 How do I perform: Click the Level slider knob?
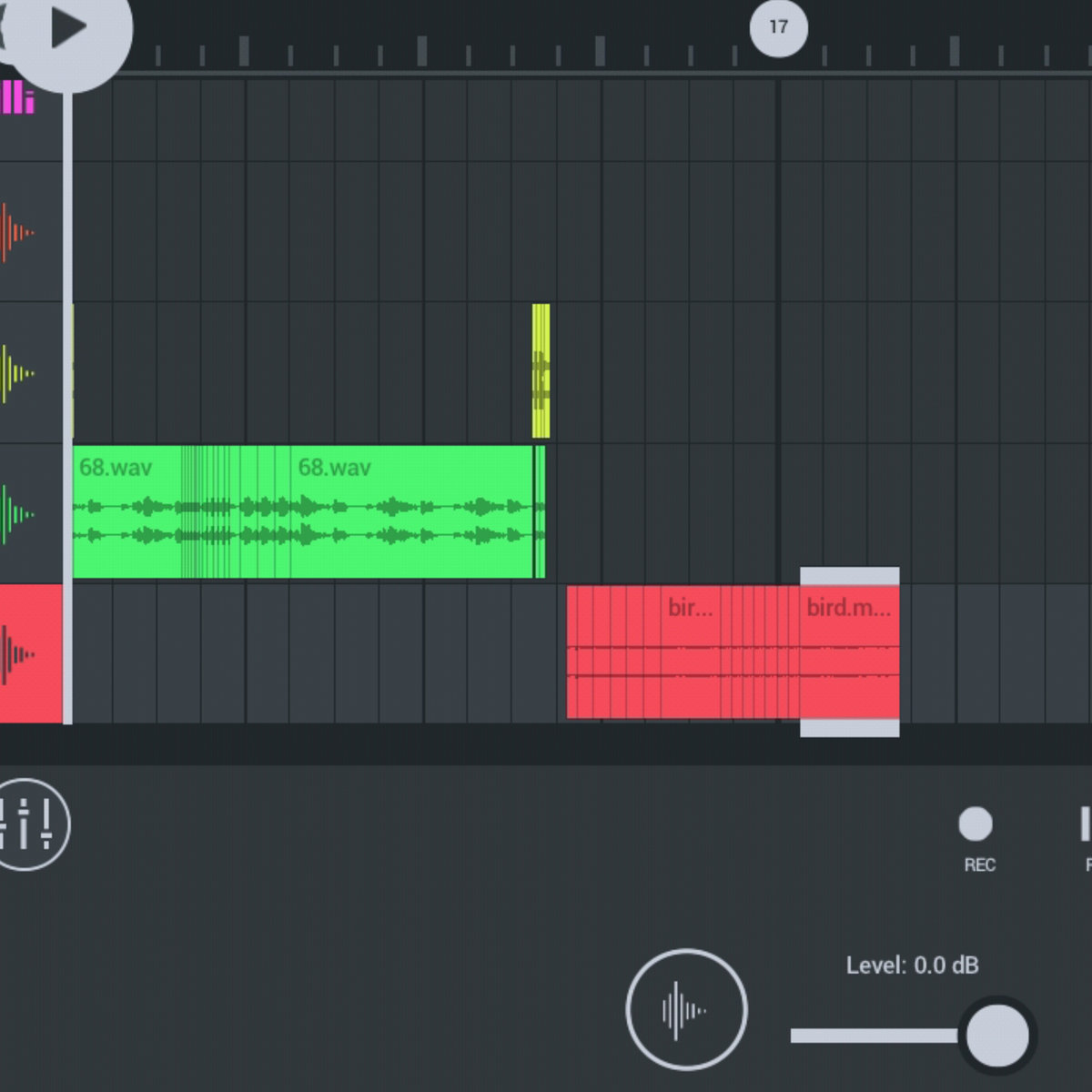coord(997,1036)
